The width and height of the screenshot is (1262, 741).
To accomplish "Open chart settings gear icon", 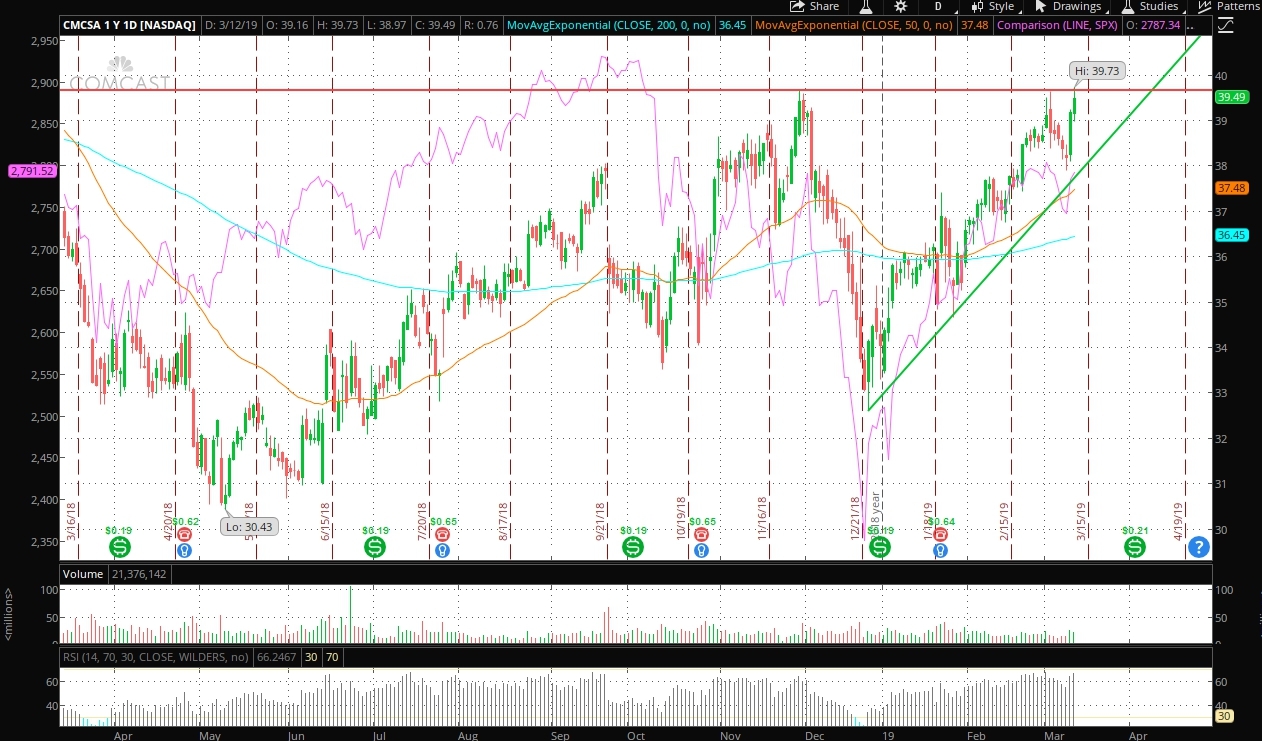I will coord(901,6).
